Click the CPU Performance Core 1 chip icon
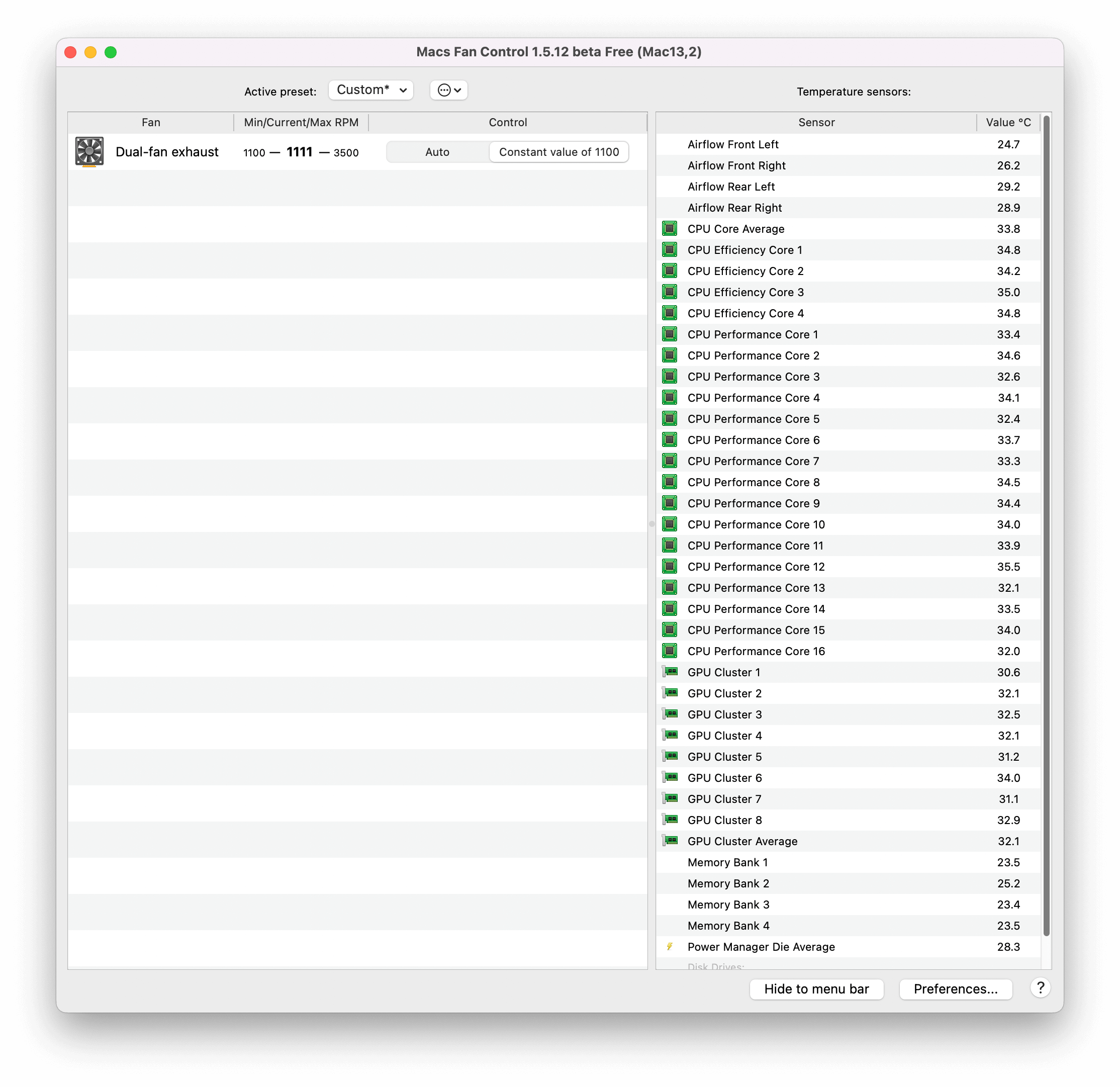Viewport: 1120px width, 1087px height. (x=670, y=334)
